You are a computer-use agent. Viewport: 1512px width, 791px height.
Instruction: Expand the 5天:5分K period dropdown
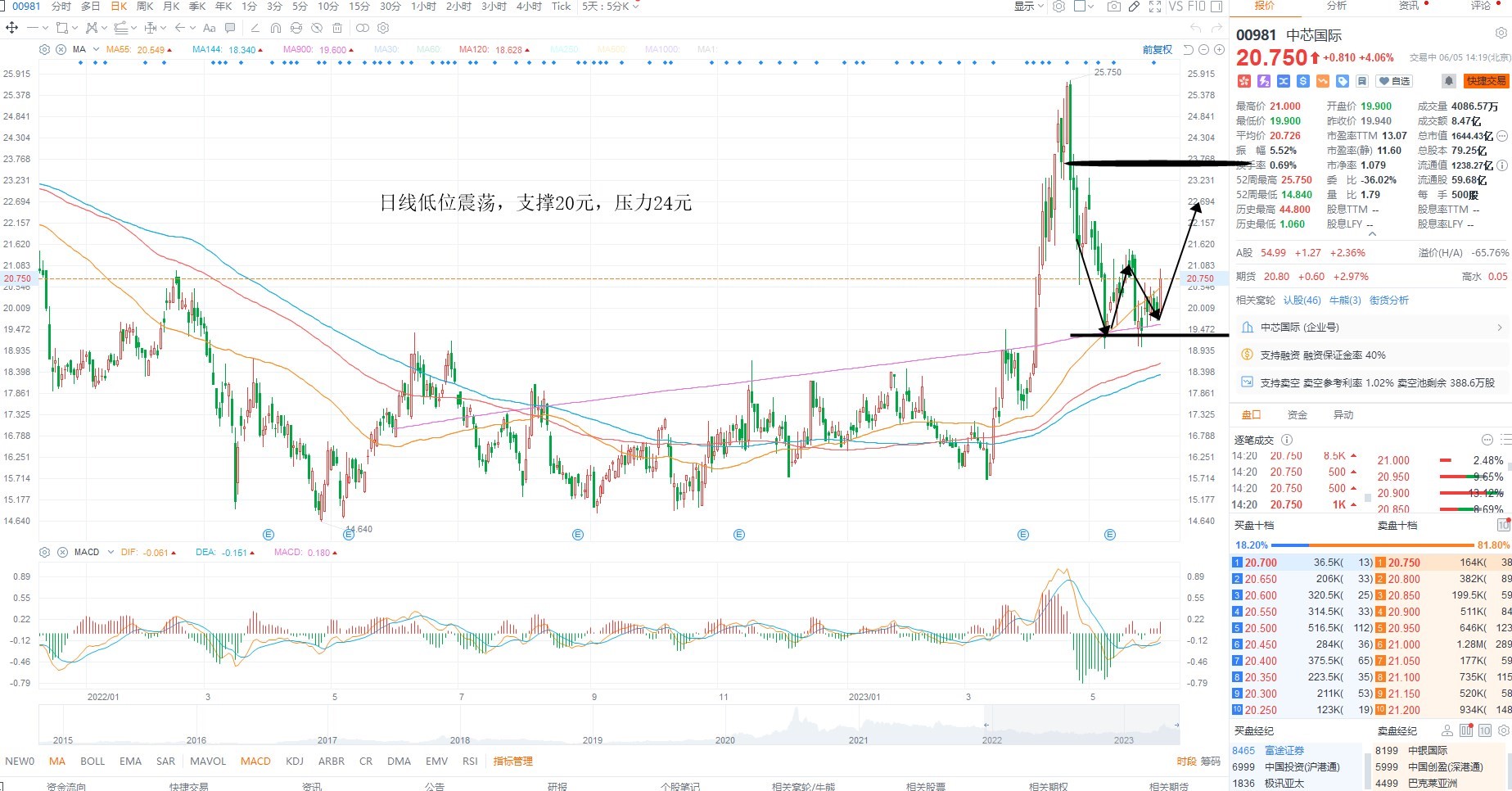pos(611,7)
